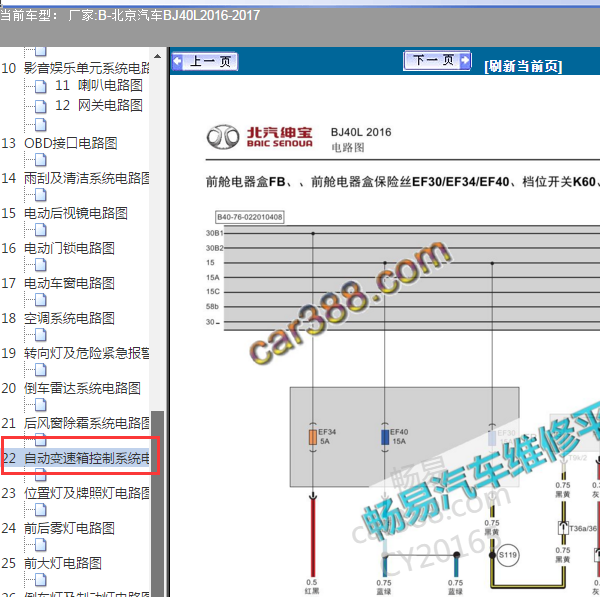Click the tree panel scroll-up arrow
This screenshot has width=600, height=597.
pos(157,56)
